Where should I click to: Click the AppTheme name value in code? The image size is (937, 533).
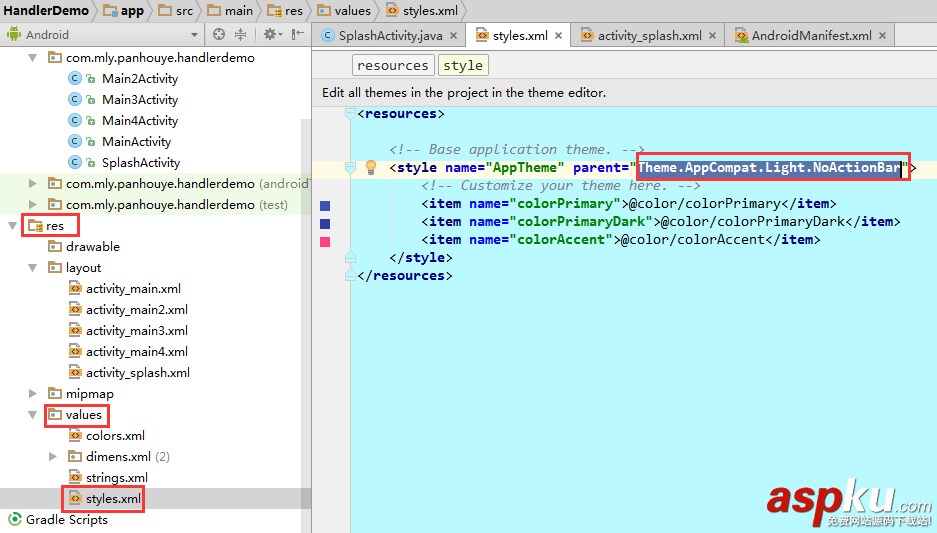coord(525,167)
